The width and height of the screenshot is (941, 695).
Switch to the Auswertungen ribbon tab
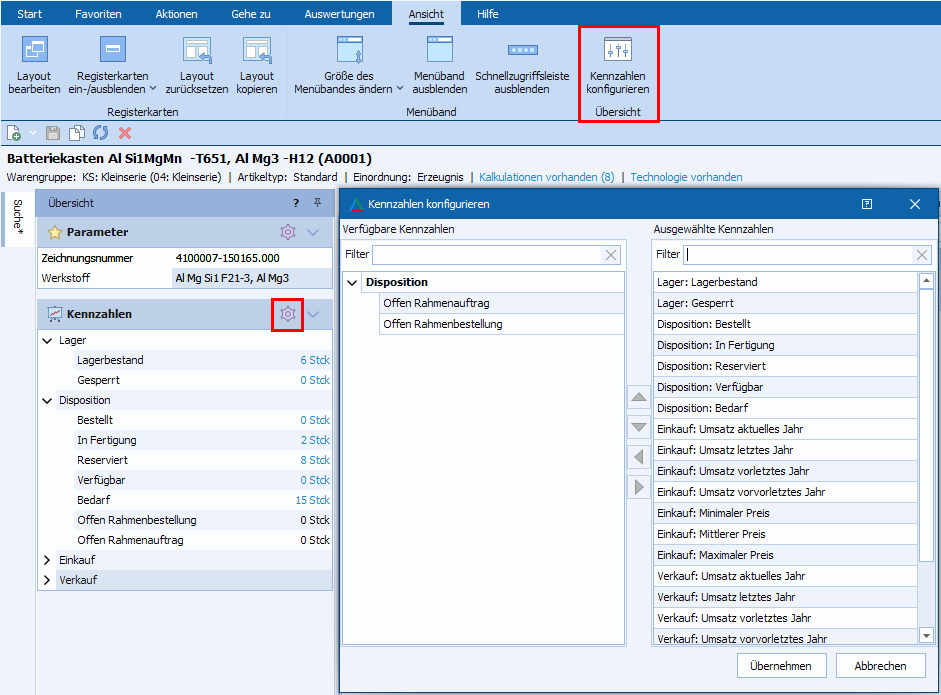tap(339, 14)
